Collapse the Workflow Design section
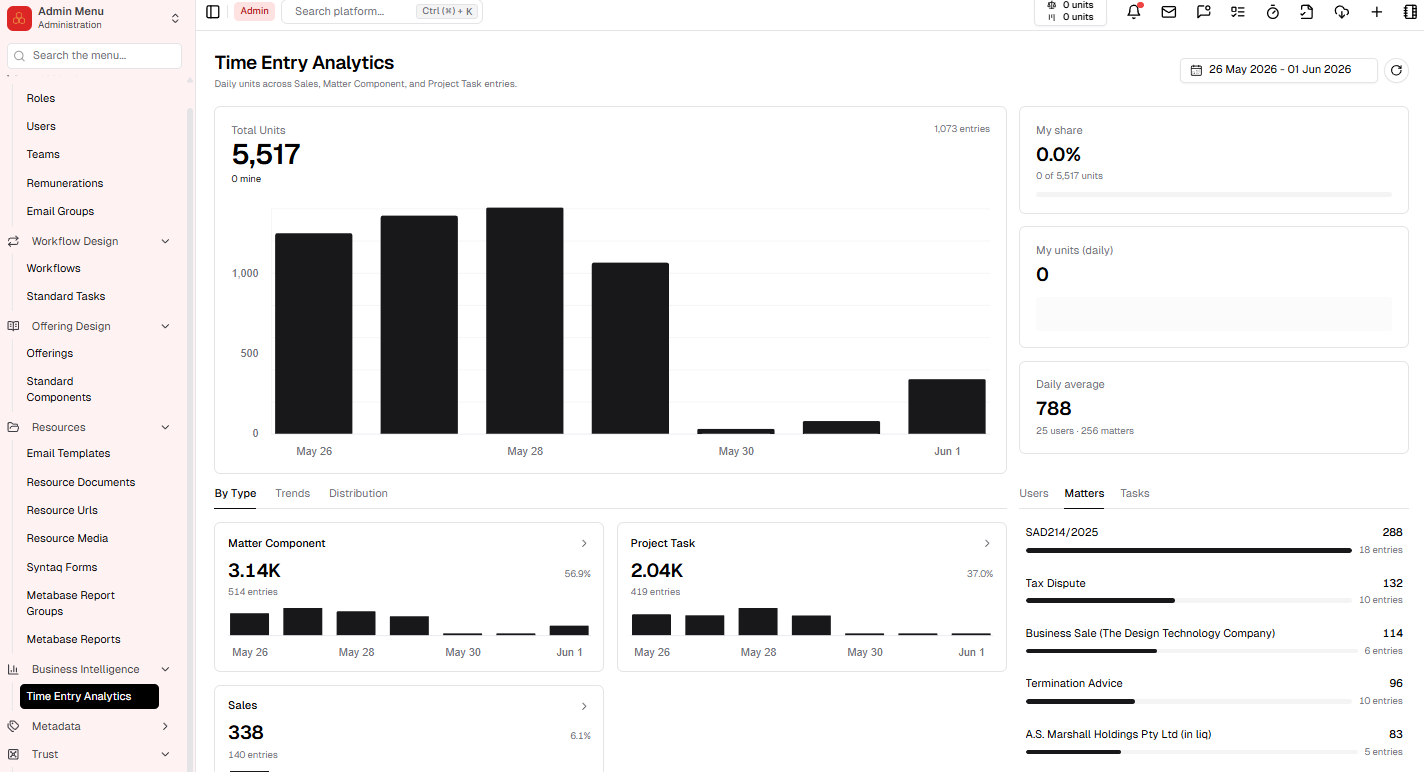Viewport: 1424px width, 772px height. pyautogui.click(x=165, y=241)
